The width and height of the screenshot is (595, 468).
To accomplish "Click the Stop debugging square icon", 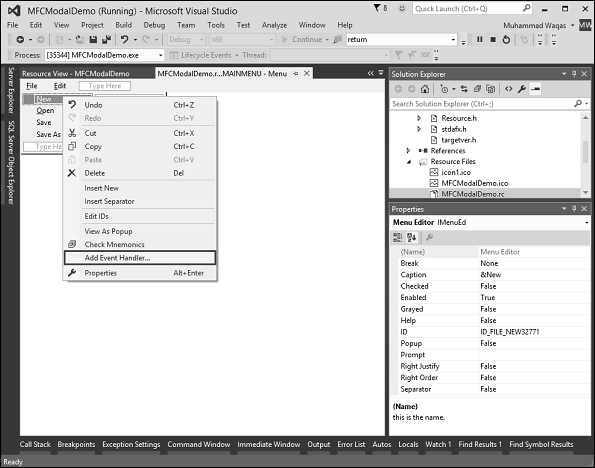I will (x=493, y=39).
